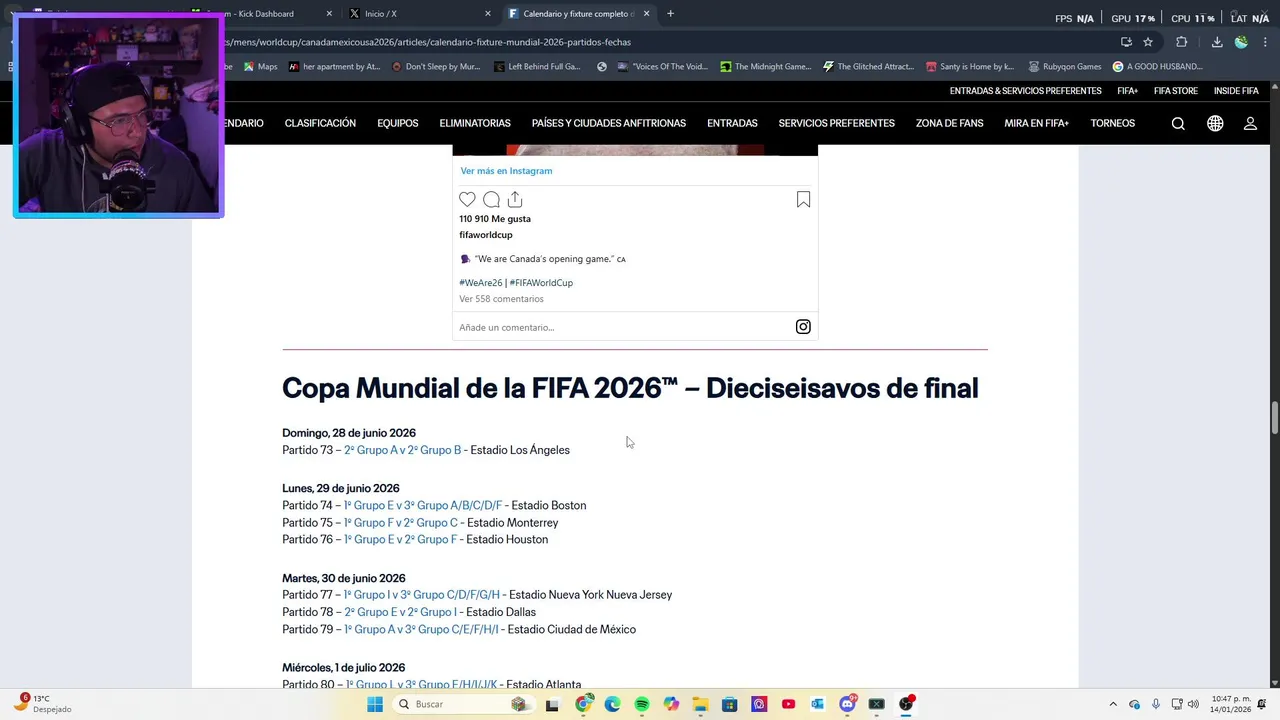Open Spotify from the taskbar
Viewport: 1280px width, 720px height.
point(642,704)
